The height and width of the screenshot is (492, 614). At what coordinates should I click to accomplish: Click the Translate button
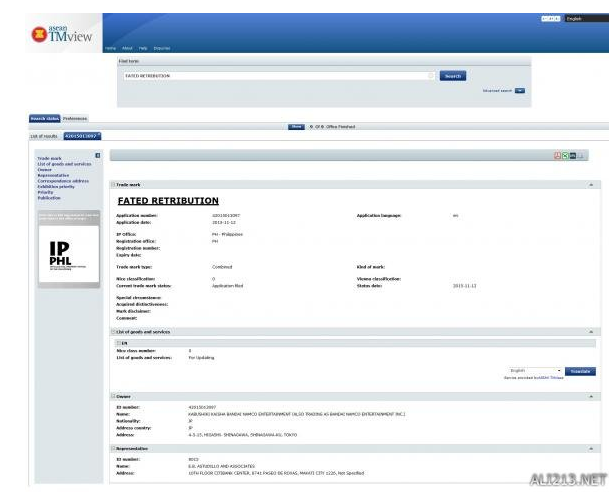(x=580, y=370)
